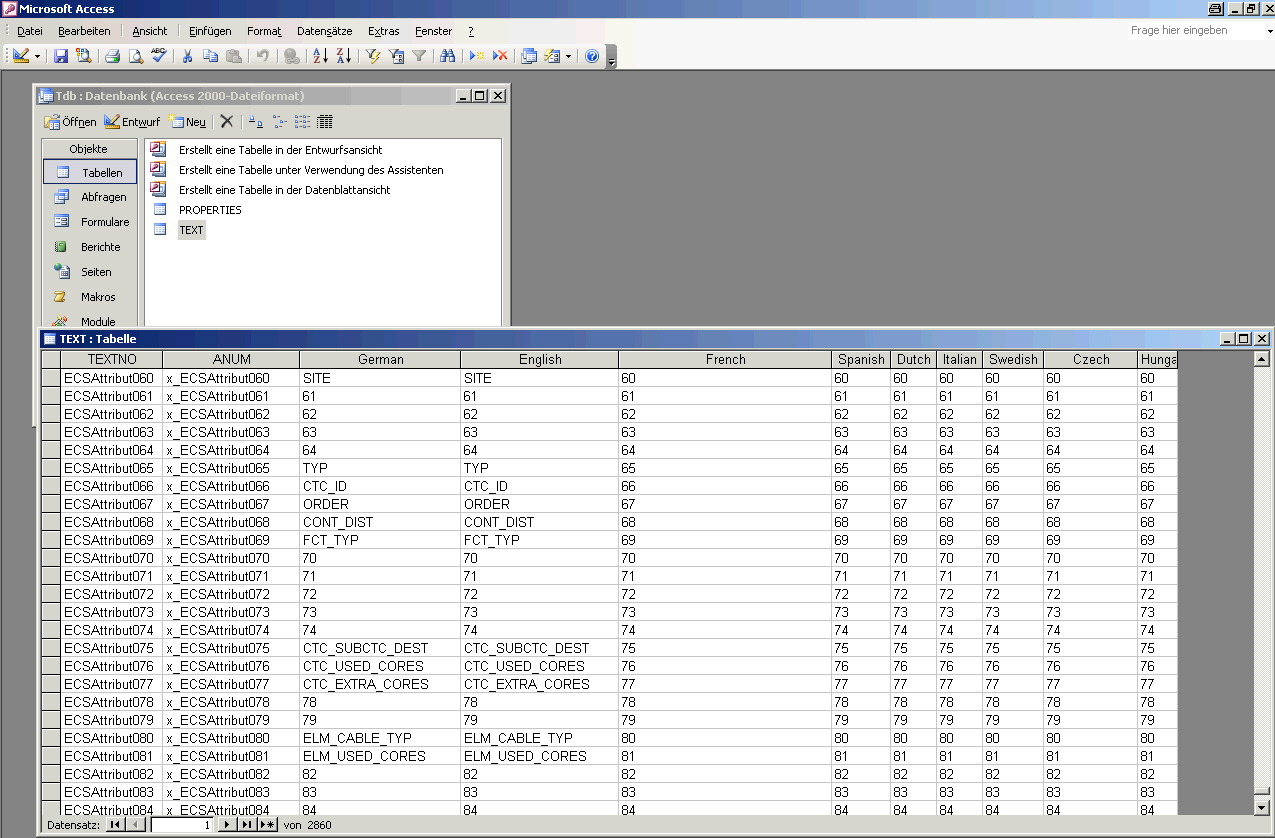Delete record with the red X toolbar icon
1275x838 pixels.
pyautogui.click(x=500, y=56)
